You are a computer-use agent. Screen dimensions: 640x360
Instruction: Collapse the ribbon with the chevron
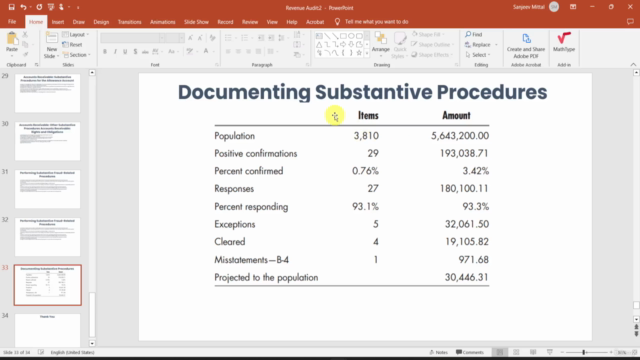click(633, 64)
